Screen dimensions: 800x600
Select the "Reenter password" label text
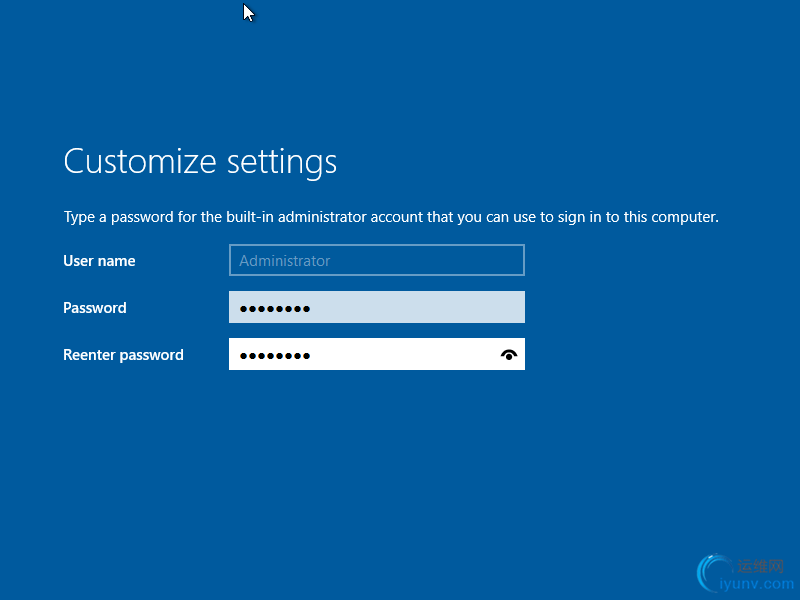(x=123, y=355)
